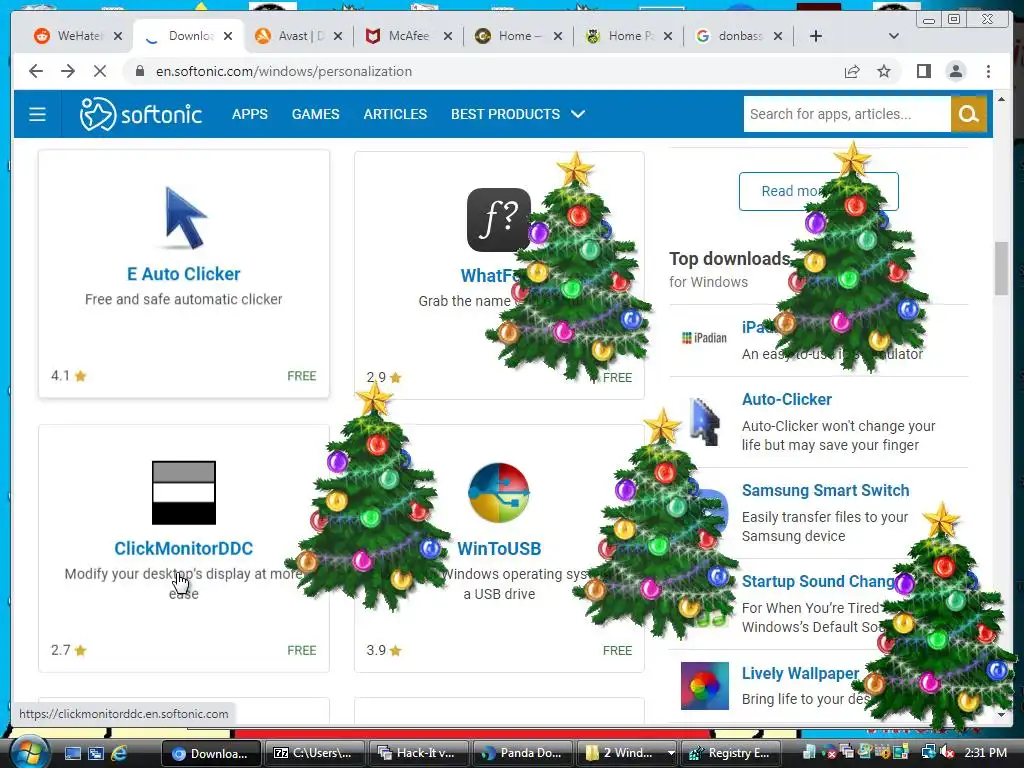Go back with the browser back arrow
The width and height of the screenshot is (1024, 768).
(x=36, y=71)
